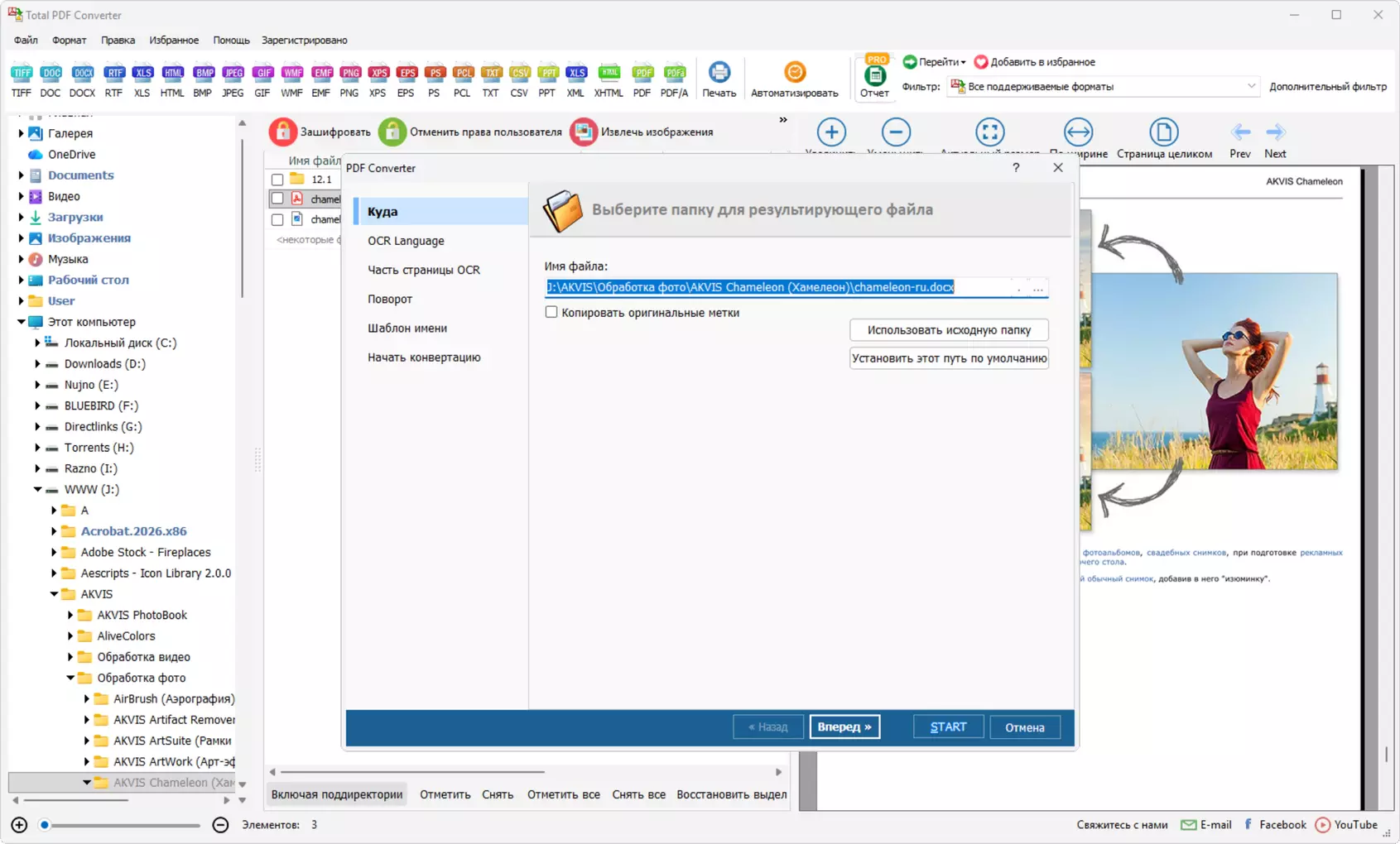Enable Копировать оригинальные метки checkbox
This screenshot has width=1400, height=844.
[x=551, y=312]
